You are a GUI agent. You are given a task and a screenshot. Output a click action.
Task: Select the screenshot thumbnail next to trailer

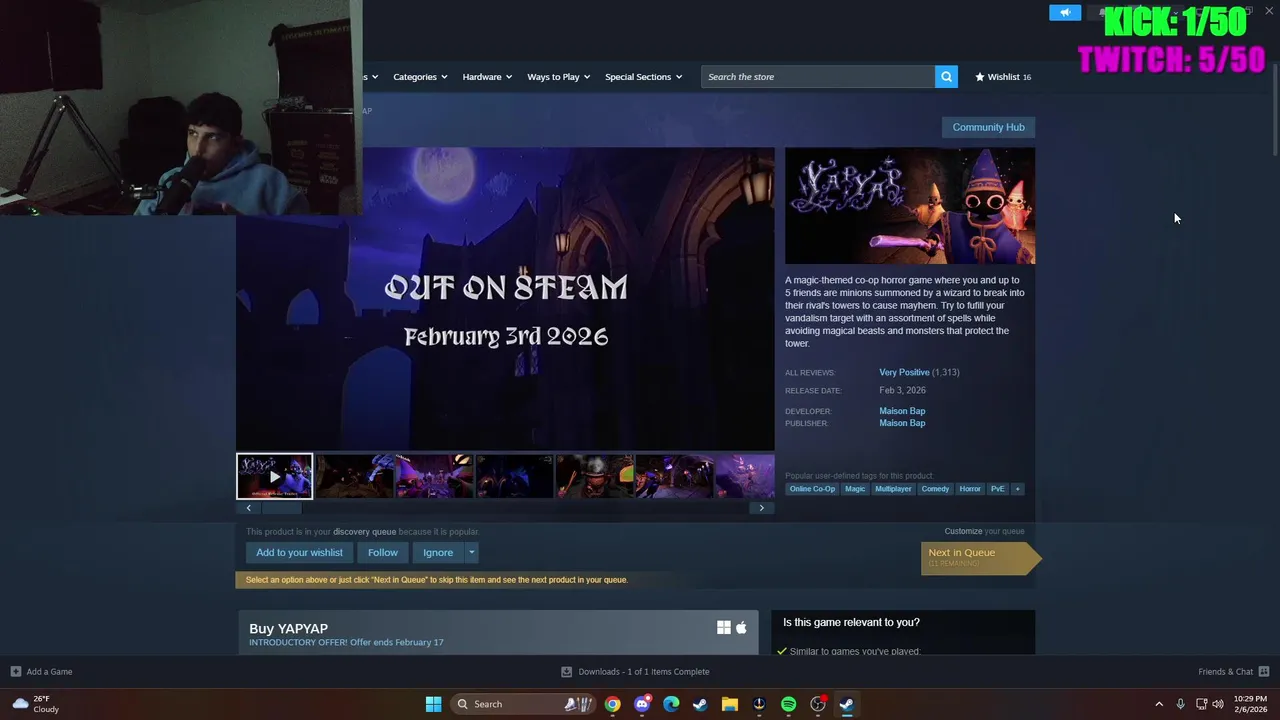point(354,476)
